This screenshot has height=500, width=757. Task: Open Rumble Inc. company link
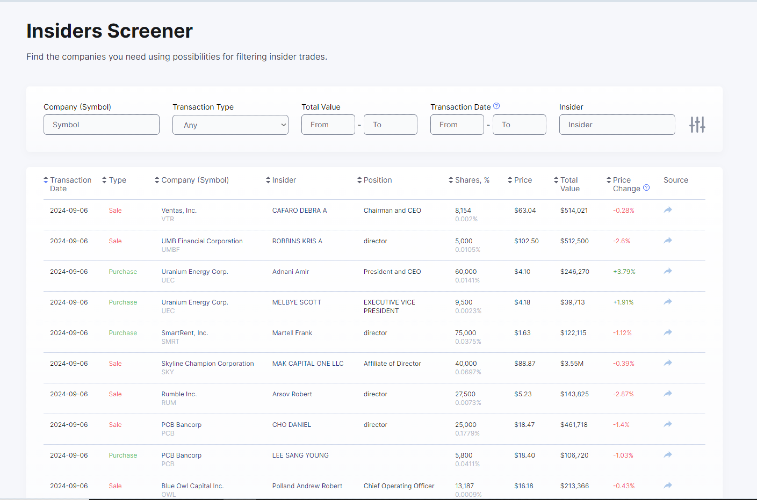tap(179, 394)
